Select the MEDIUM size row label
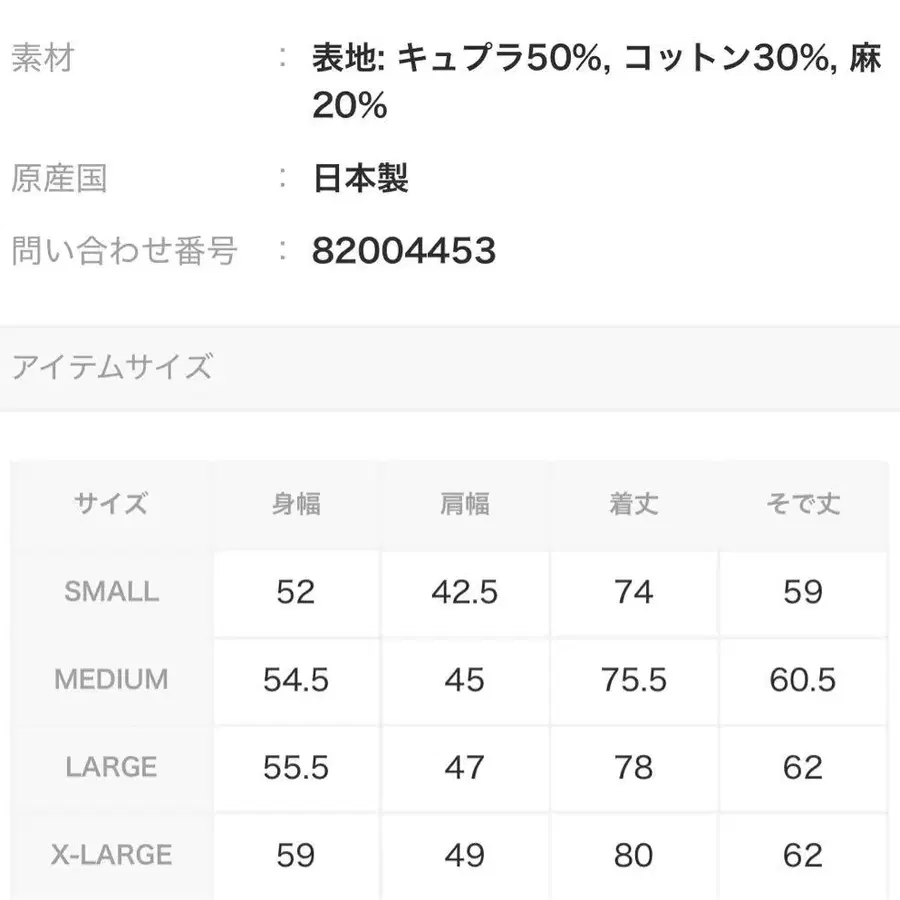 [x=111, y=680]
